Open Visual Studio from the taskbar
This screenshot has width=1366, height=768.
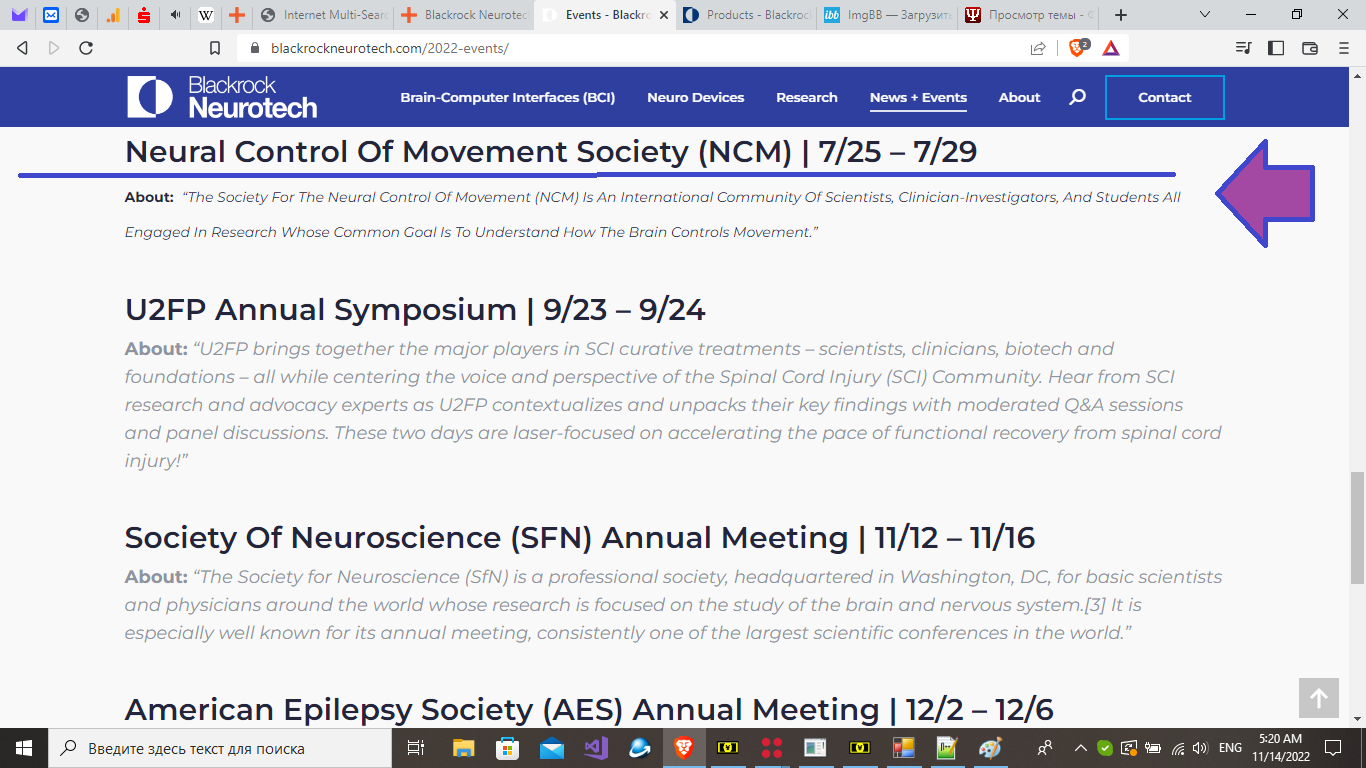596,748
